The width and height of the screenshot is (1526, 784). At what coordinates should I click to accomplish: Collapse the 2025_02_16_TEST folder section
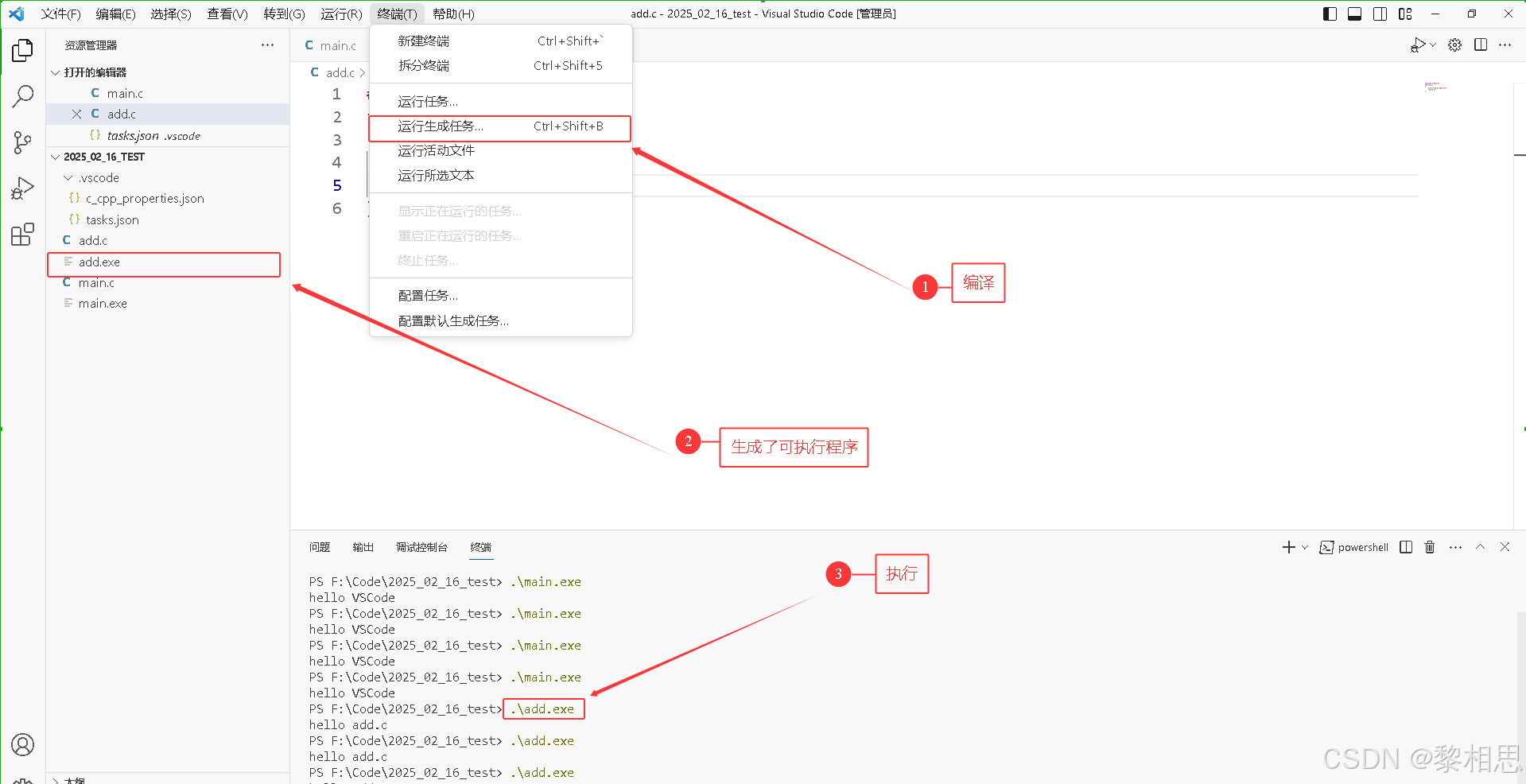point(56,157)
